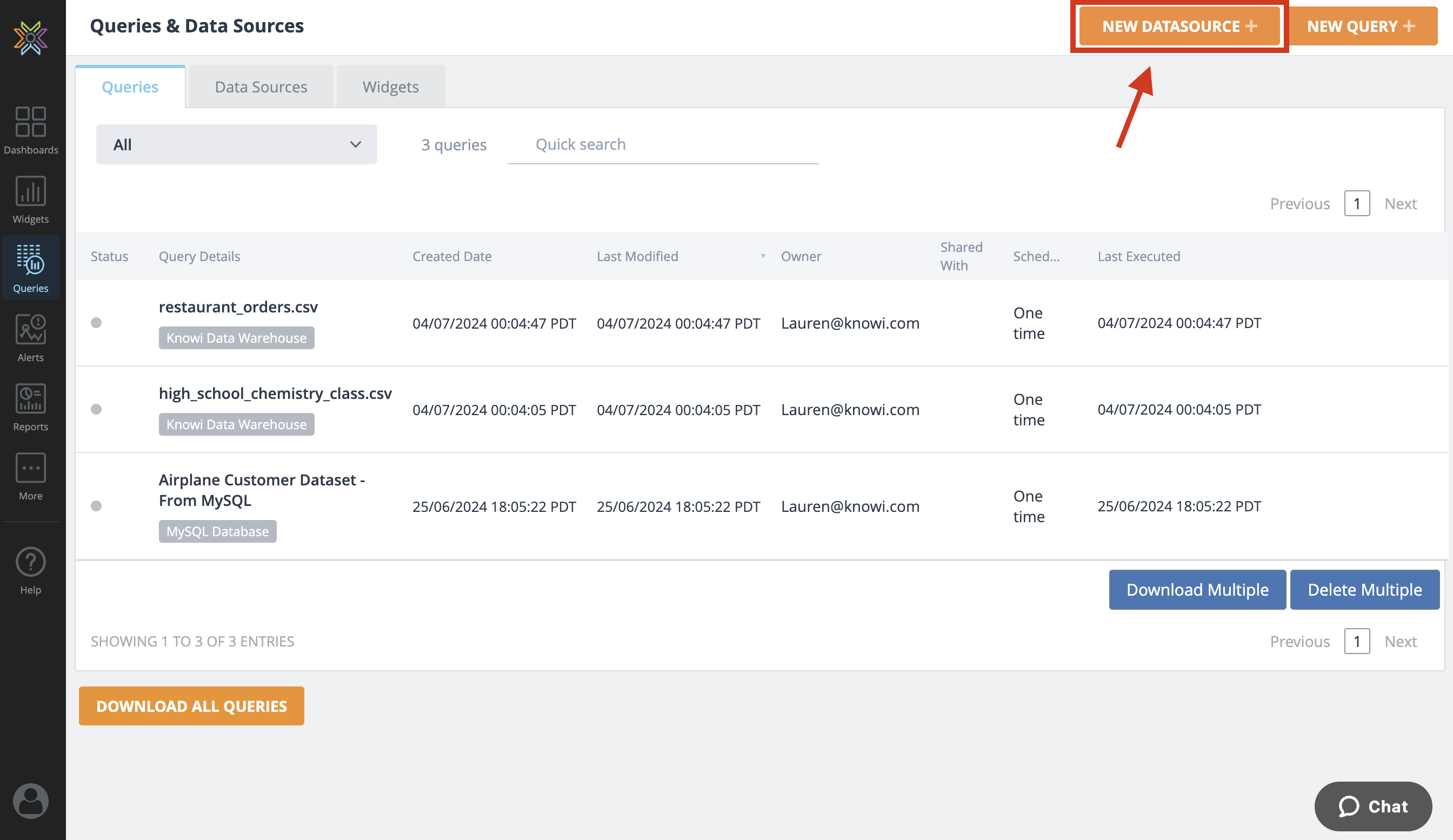The image size is (1453, 840).
Task: Click the New Datasource button
Action: click(x=1179, y=26)
